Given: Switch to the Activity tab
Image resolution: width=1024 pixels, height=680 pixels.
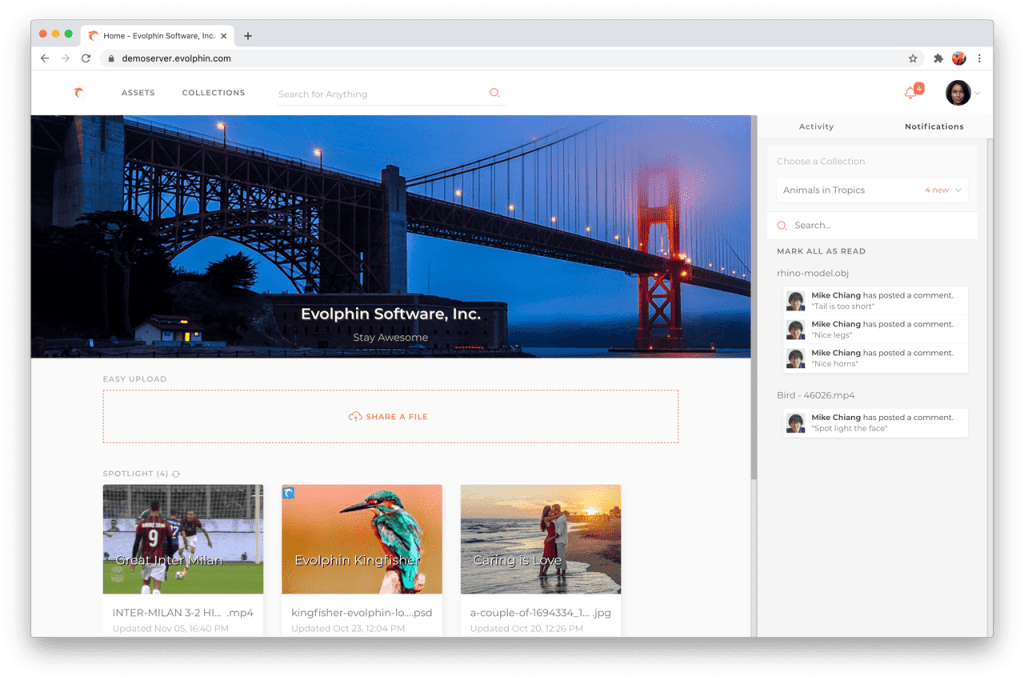Looking at the screenshot, I should (x=816, y=126).
